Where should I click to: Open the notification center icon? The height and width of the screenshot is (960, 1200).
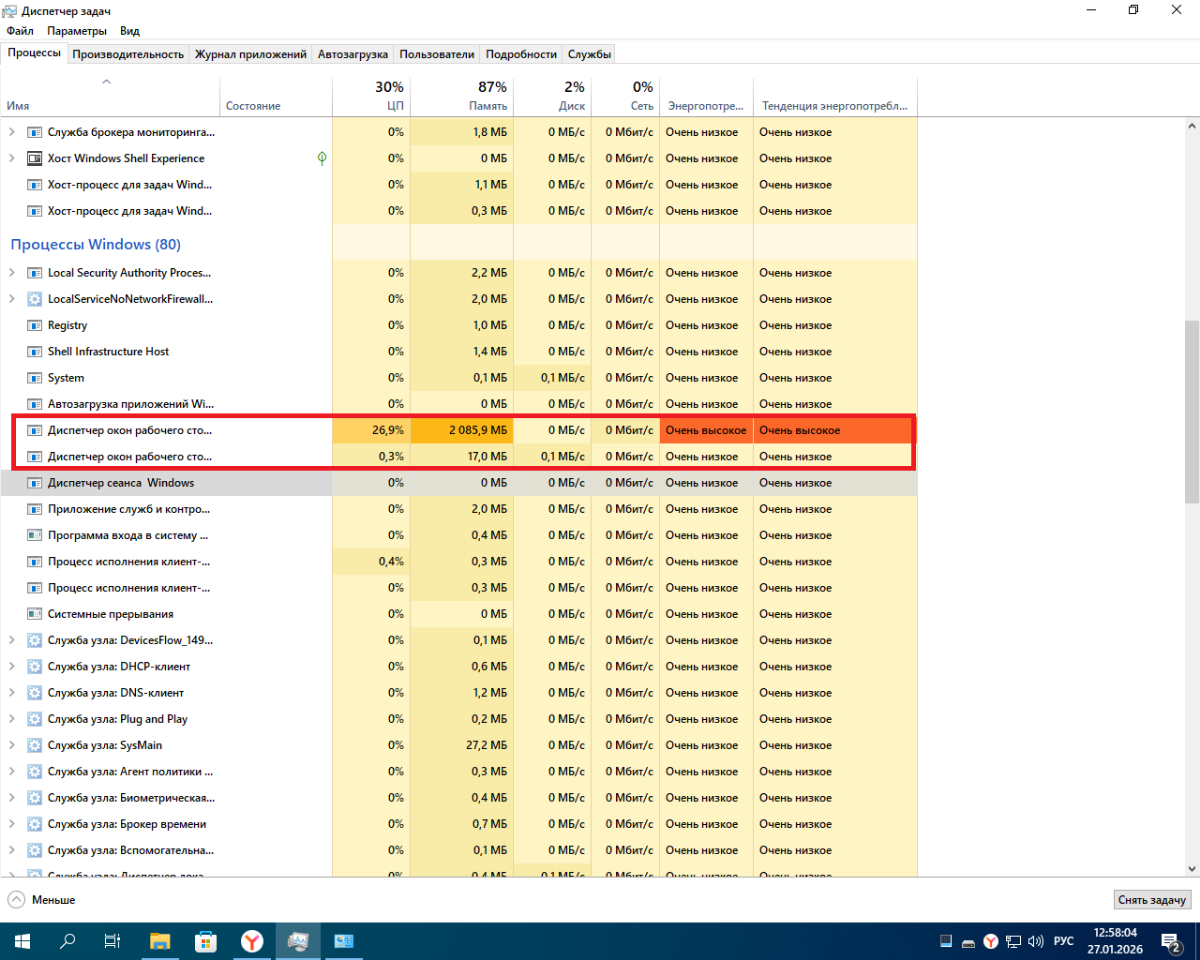[1171, 941]
